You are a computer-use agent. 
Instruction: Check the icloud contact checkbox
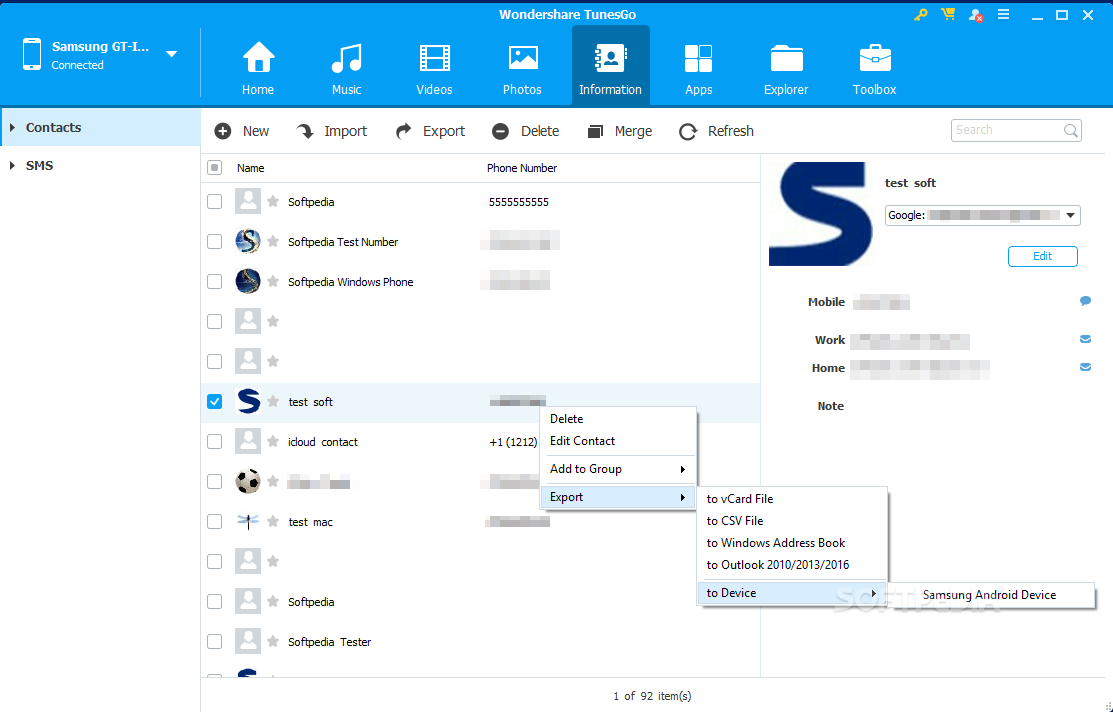214,442
